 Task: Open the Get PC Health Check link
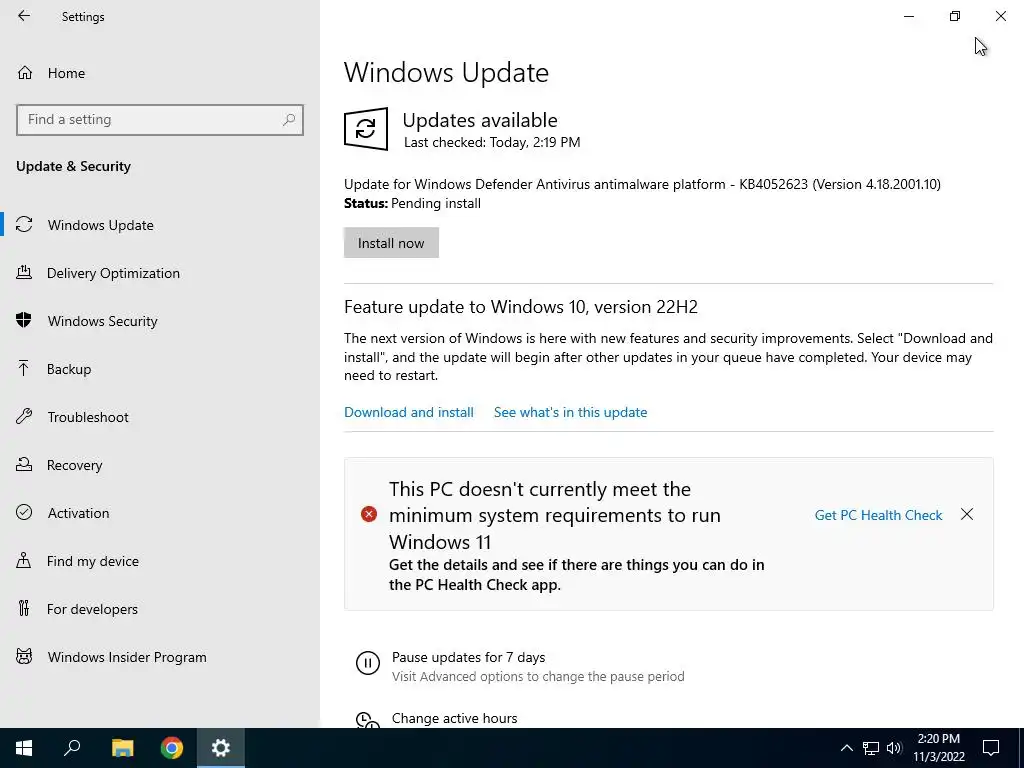[878, 515]
